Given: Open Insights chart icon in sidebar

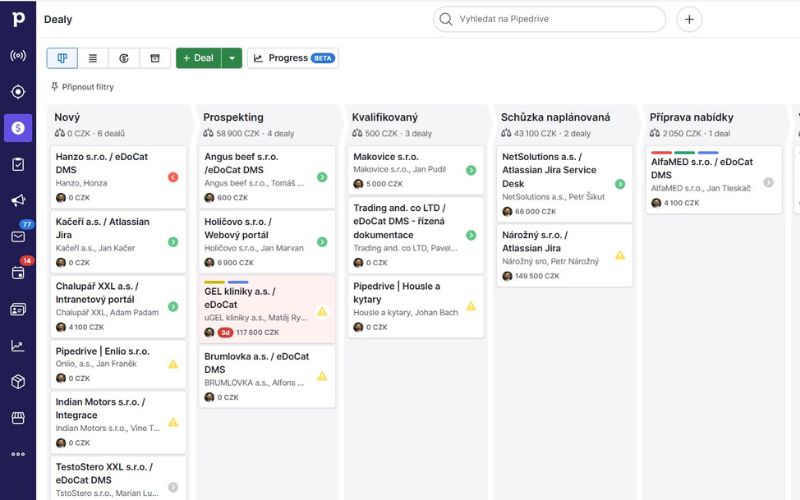Looking at the screenshot, I should click(18, 346).
